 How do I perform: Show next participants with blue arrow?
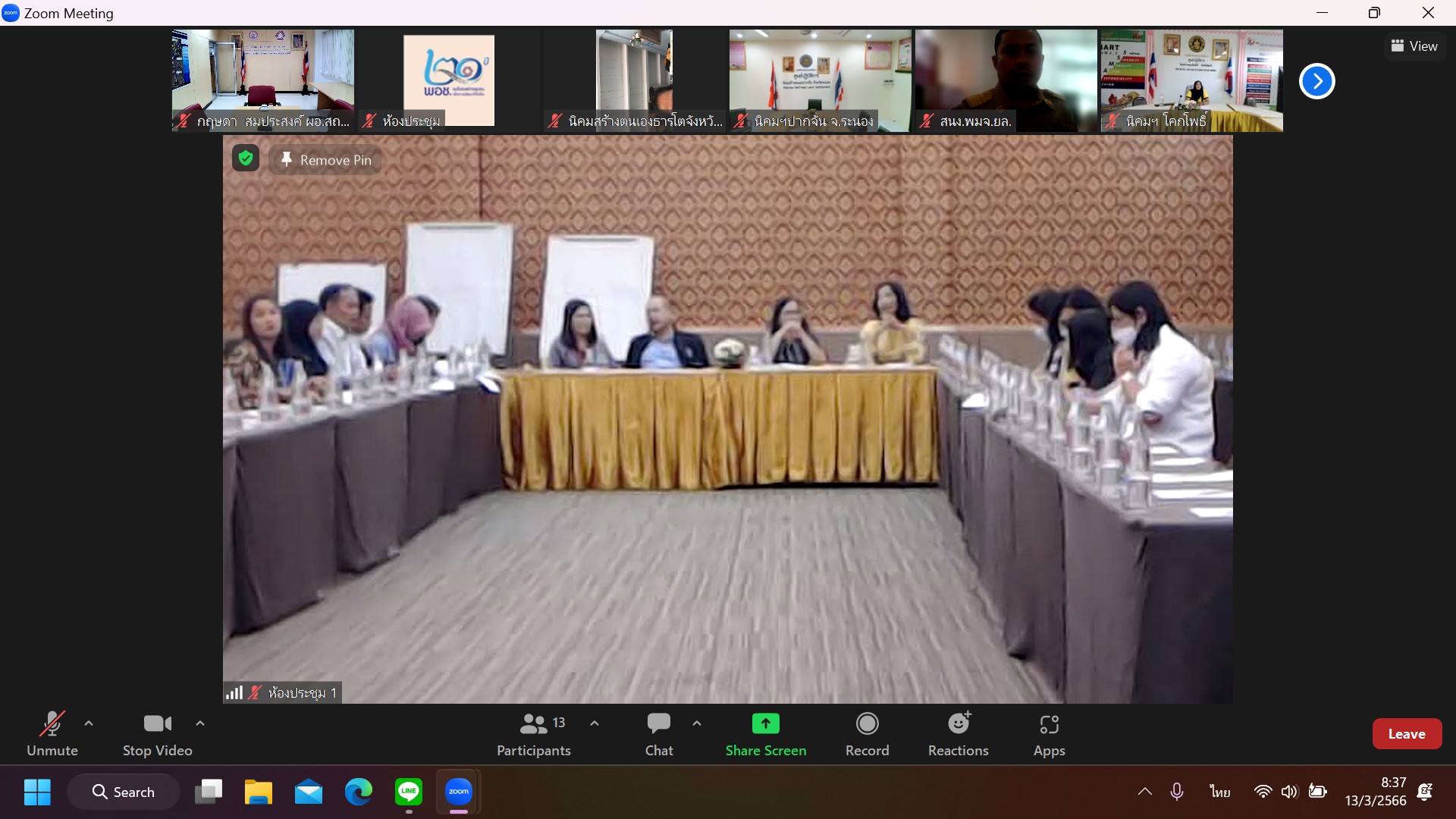(x=1316, y=81)
